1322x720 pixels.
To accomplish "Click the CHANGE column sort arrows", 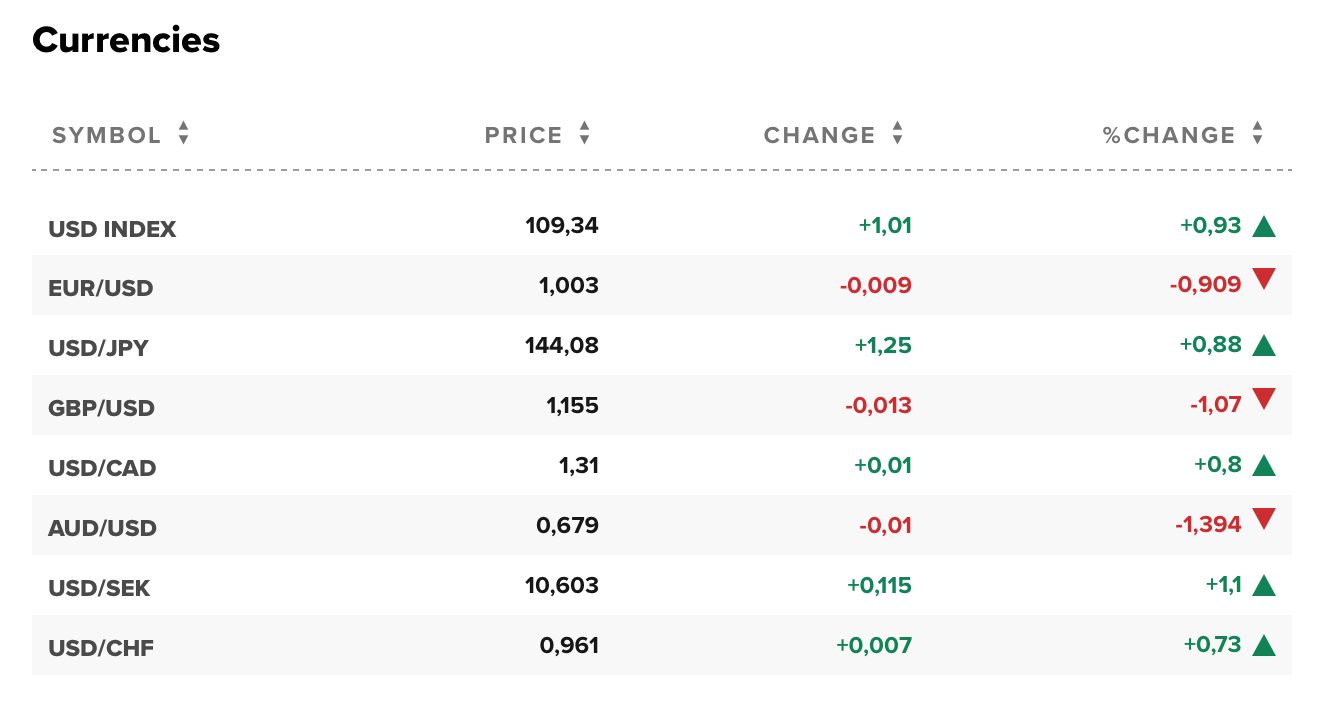I will coord(897,133).
